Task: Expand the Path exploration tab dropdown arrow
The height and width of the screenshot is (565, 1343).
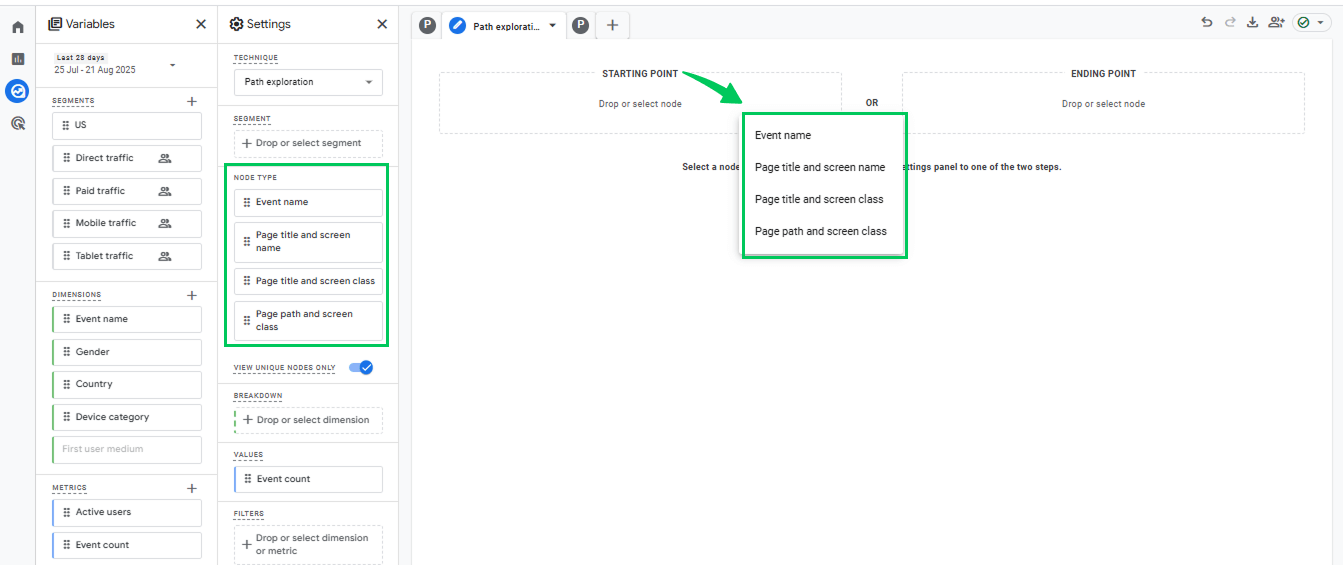Action: point(552,26)
